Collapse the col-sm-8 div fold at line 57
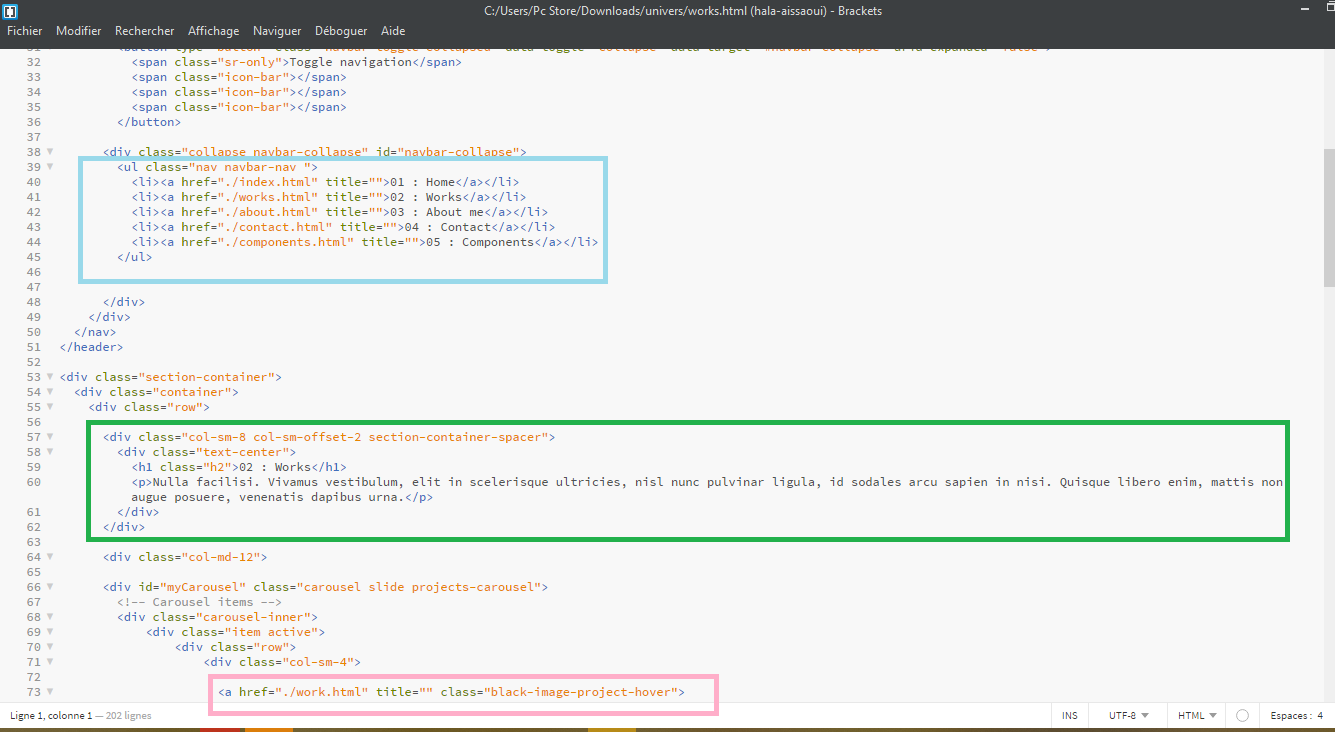The image size is (1335, 732). [49, 437]
